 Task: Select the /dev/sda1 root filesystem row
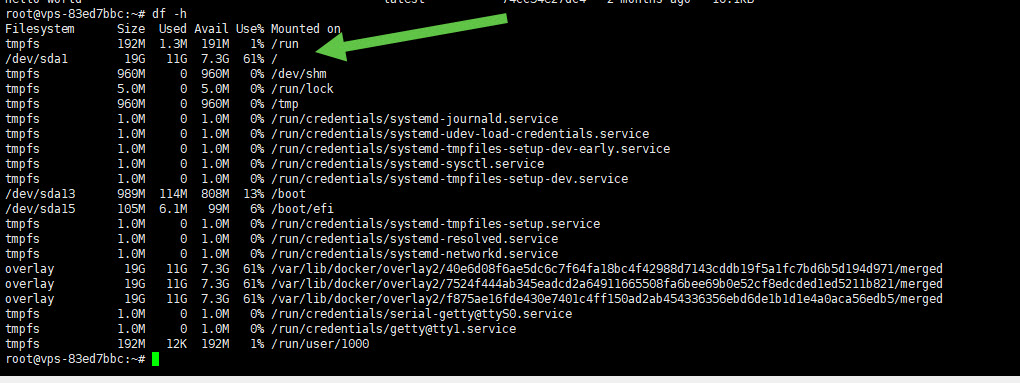coord(142,59)
